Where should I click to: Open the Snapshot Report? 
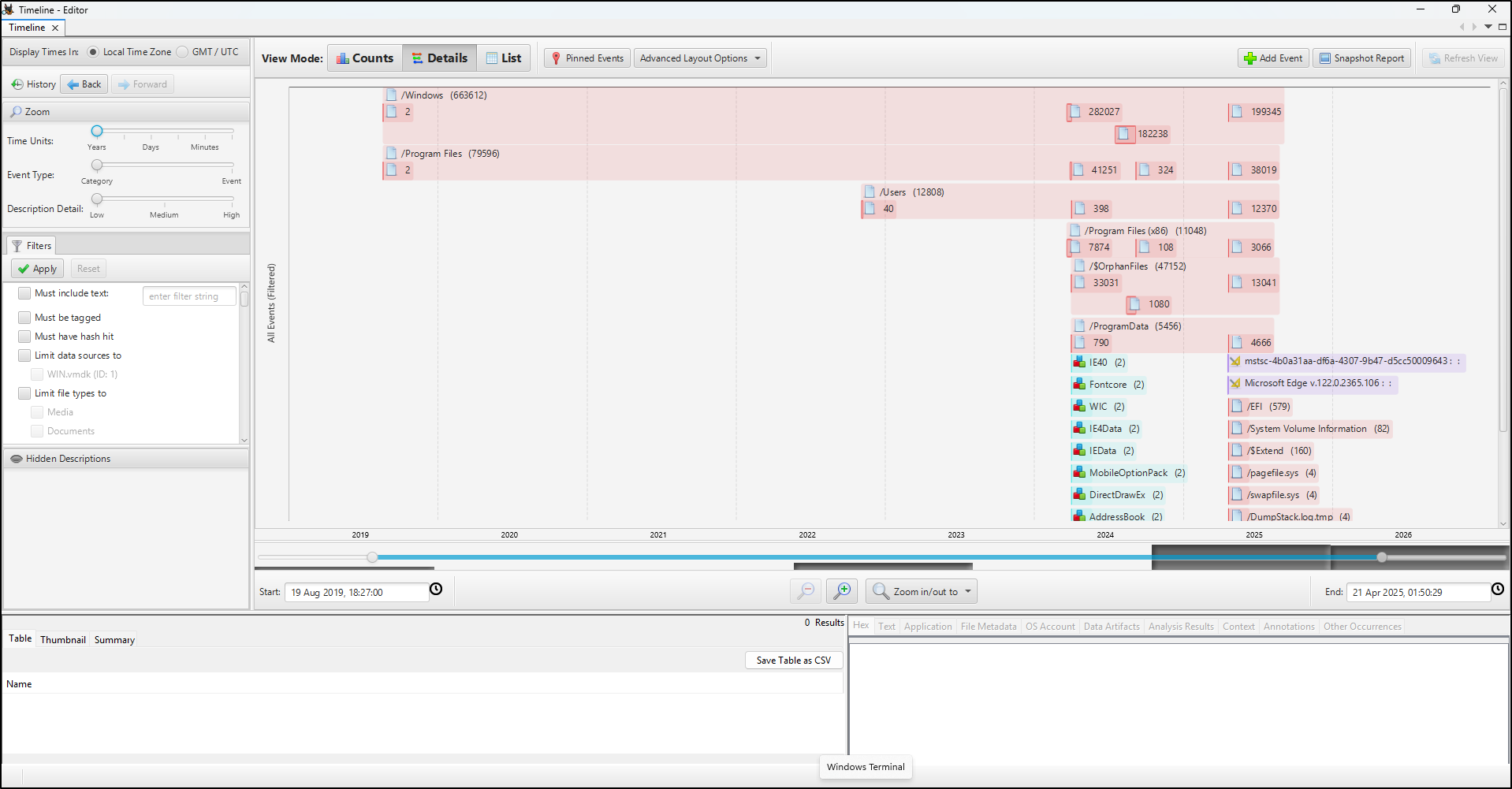tap(1361, 58)
